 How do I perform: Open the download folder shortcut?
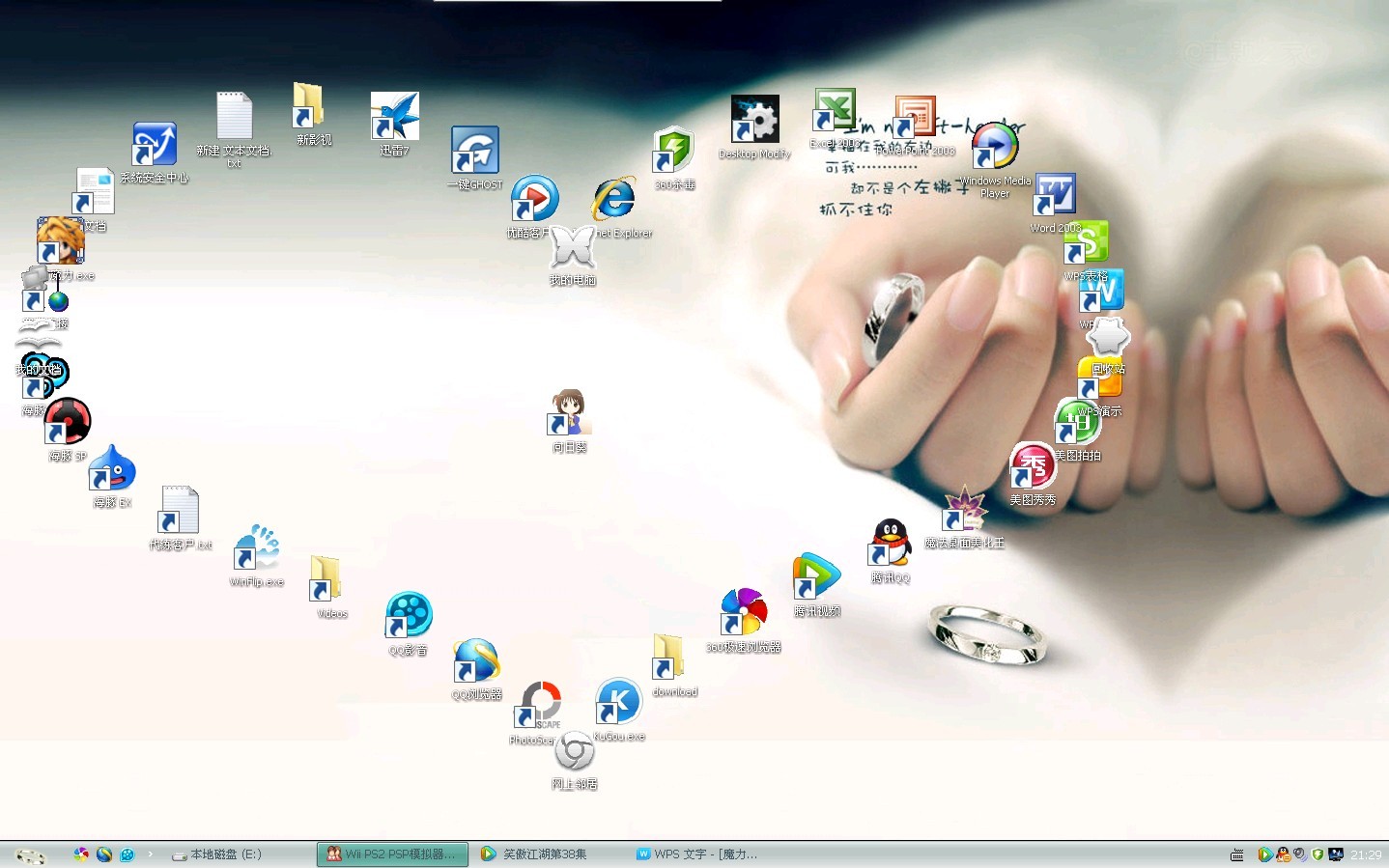[x=667, y=658]
